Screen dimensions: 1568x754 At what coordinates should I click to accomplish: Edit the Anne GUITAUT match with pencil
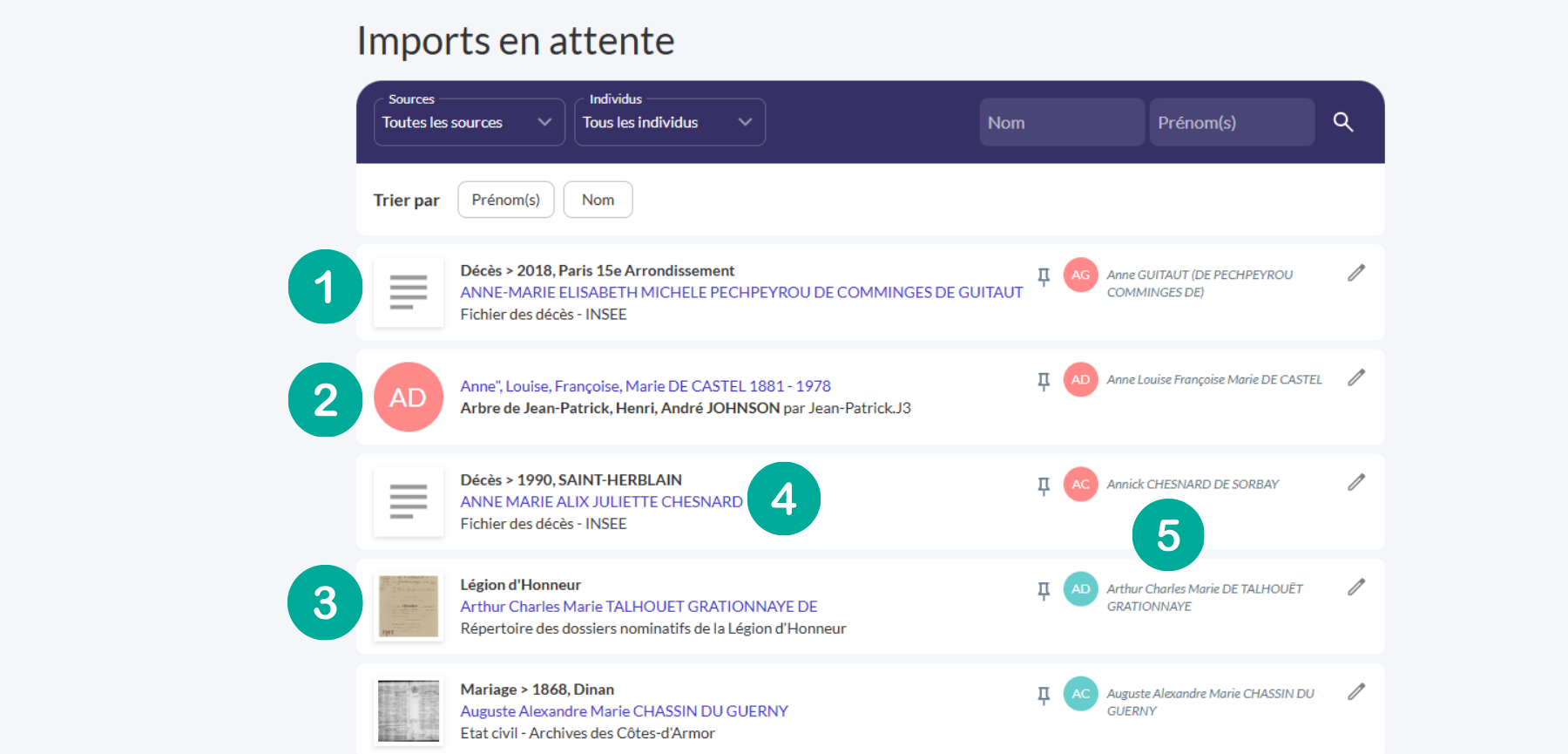point(1355,274)
